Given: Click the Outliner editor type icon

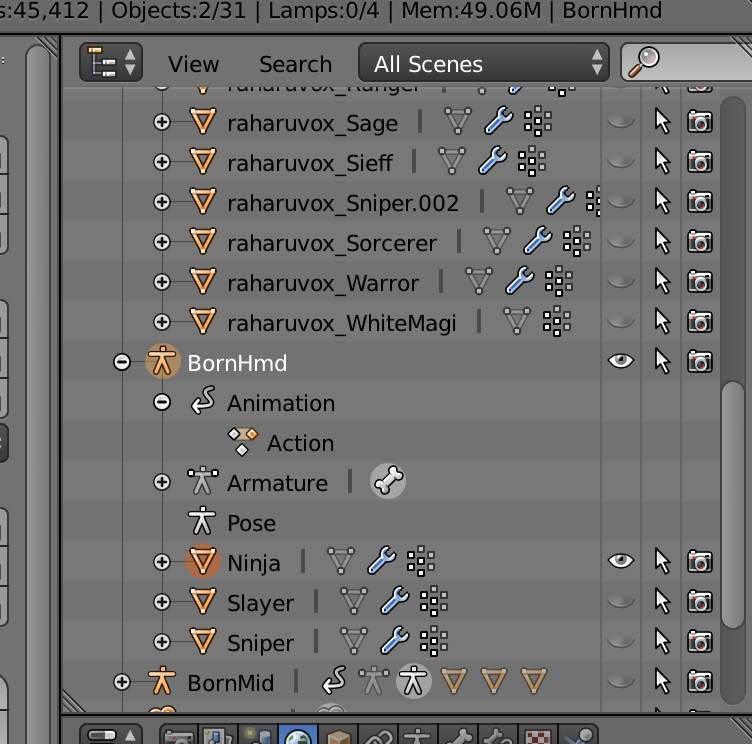Looking at the screenshot, I should point(110,63).
